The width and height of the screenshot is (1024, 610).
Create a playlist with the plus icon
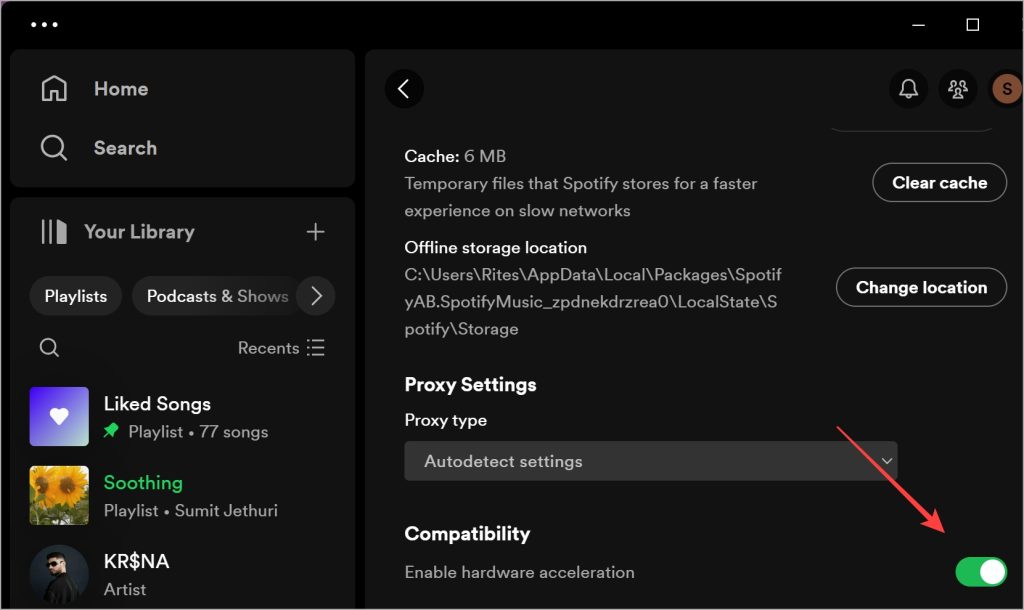click(315, 232)
